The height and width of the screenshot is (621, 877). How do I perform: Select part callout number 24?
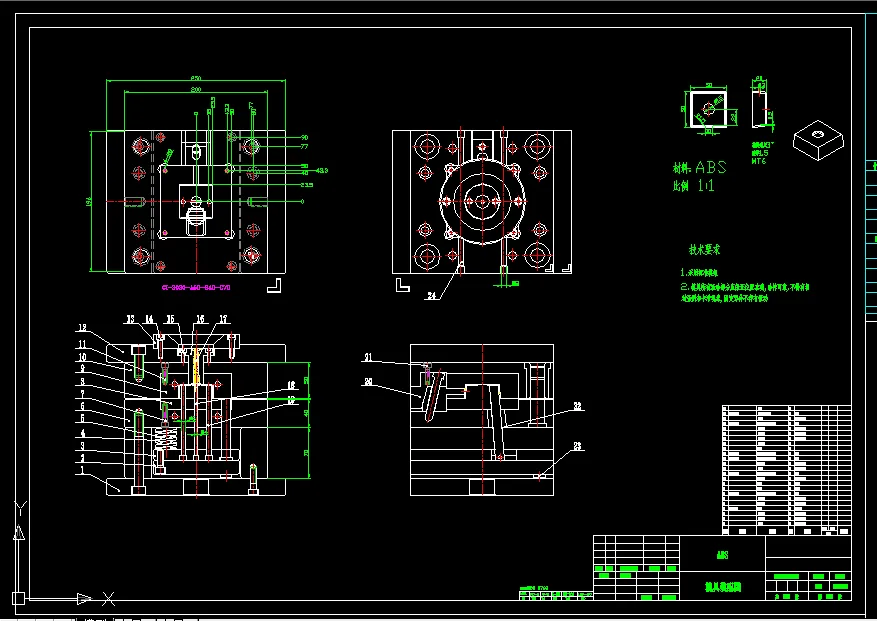coord(431,295)
